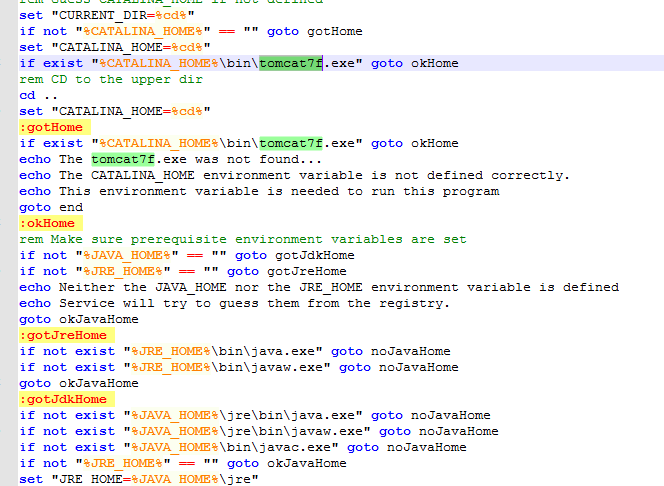Click 'registry.' in the echo Service line
Viewport: 664px width, 486px height.
[414, 304]
